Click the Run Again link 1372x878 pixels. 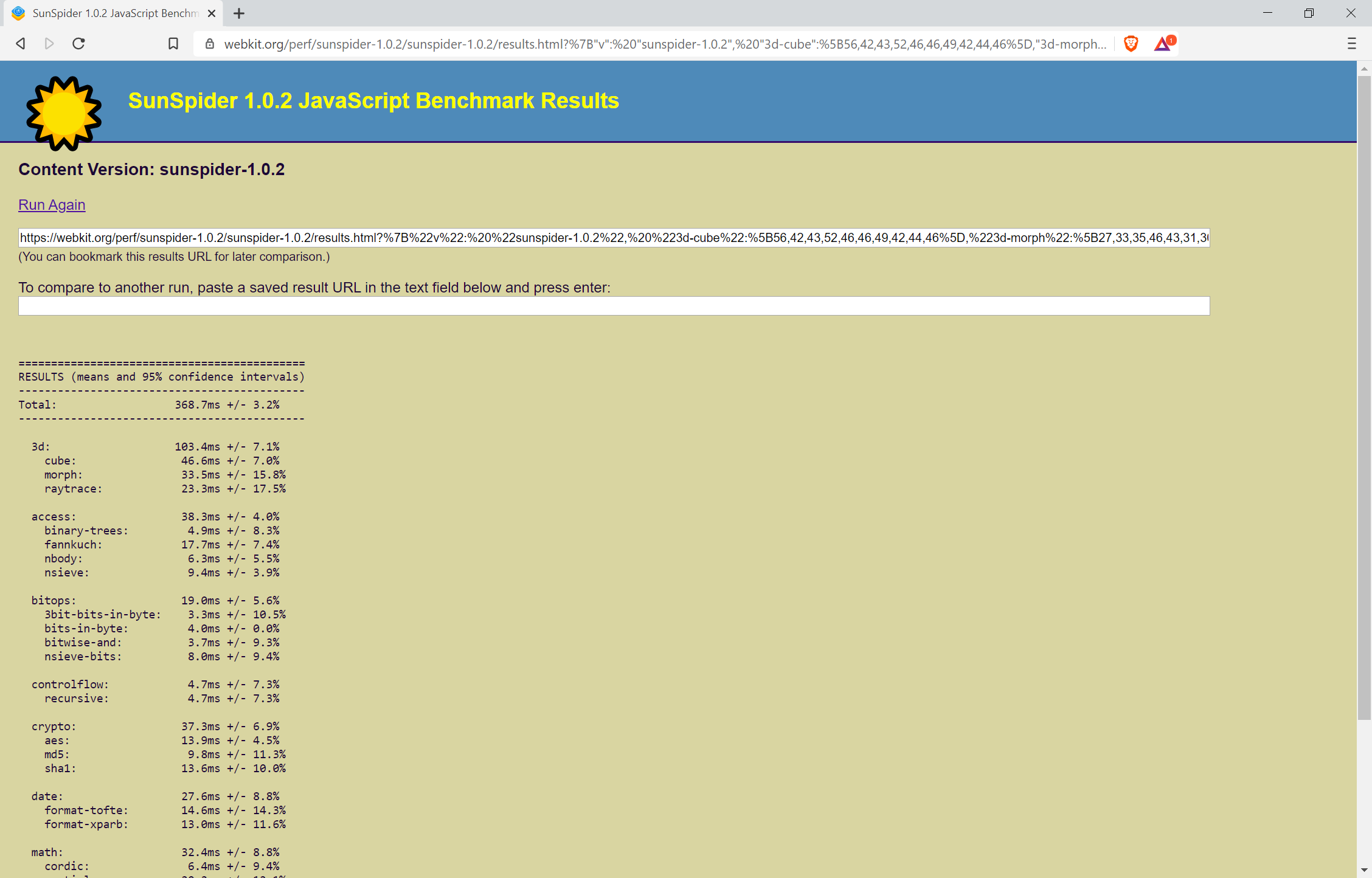(x=52, y=205)
